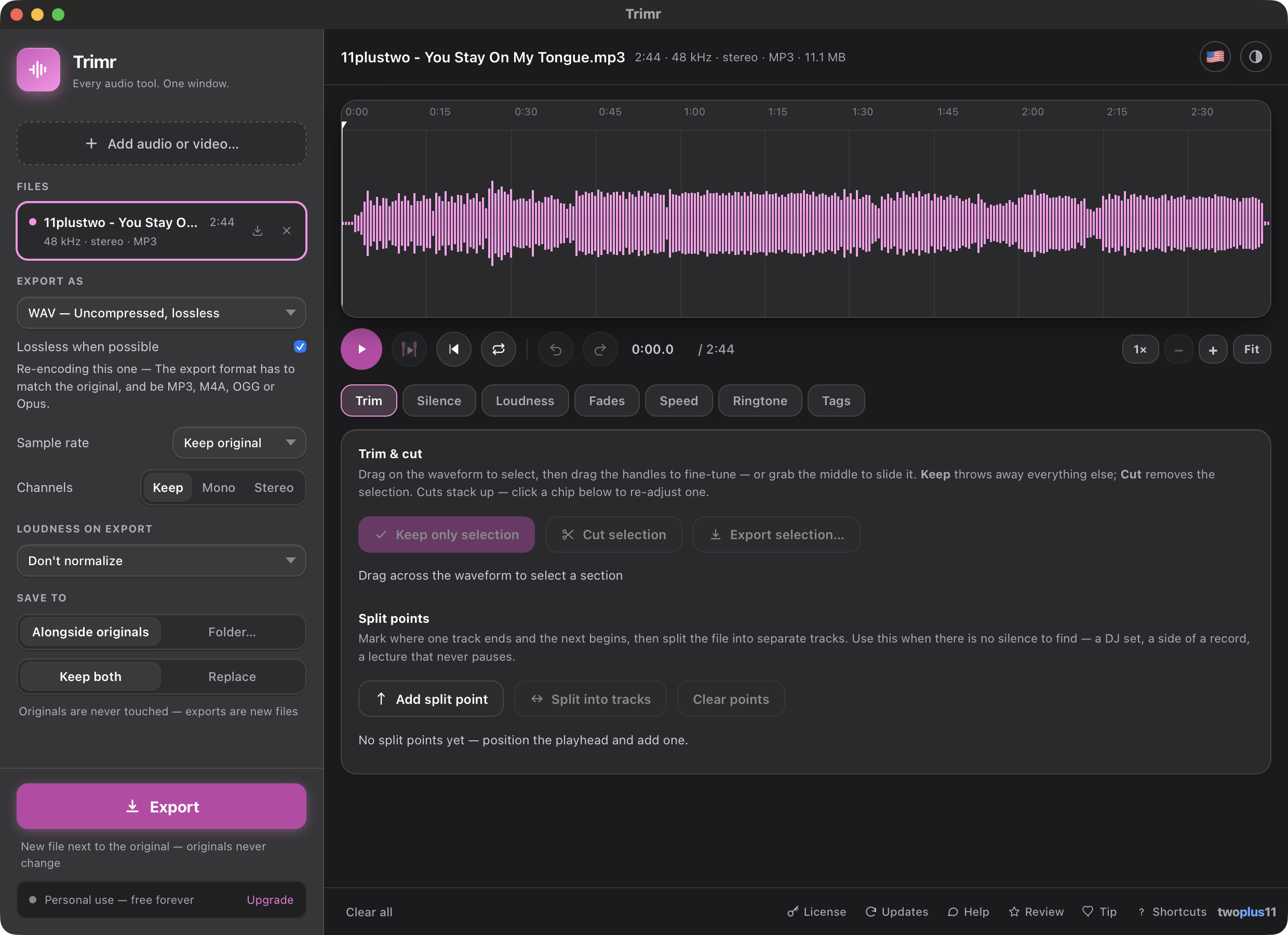Click the 1× zoom level button
The height and width of the screenshot is (935, 1288).
[1141, 350]
